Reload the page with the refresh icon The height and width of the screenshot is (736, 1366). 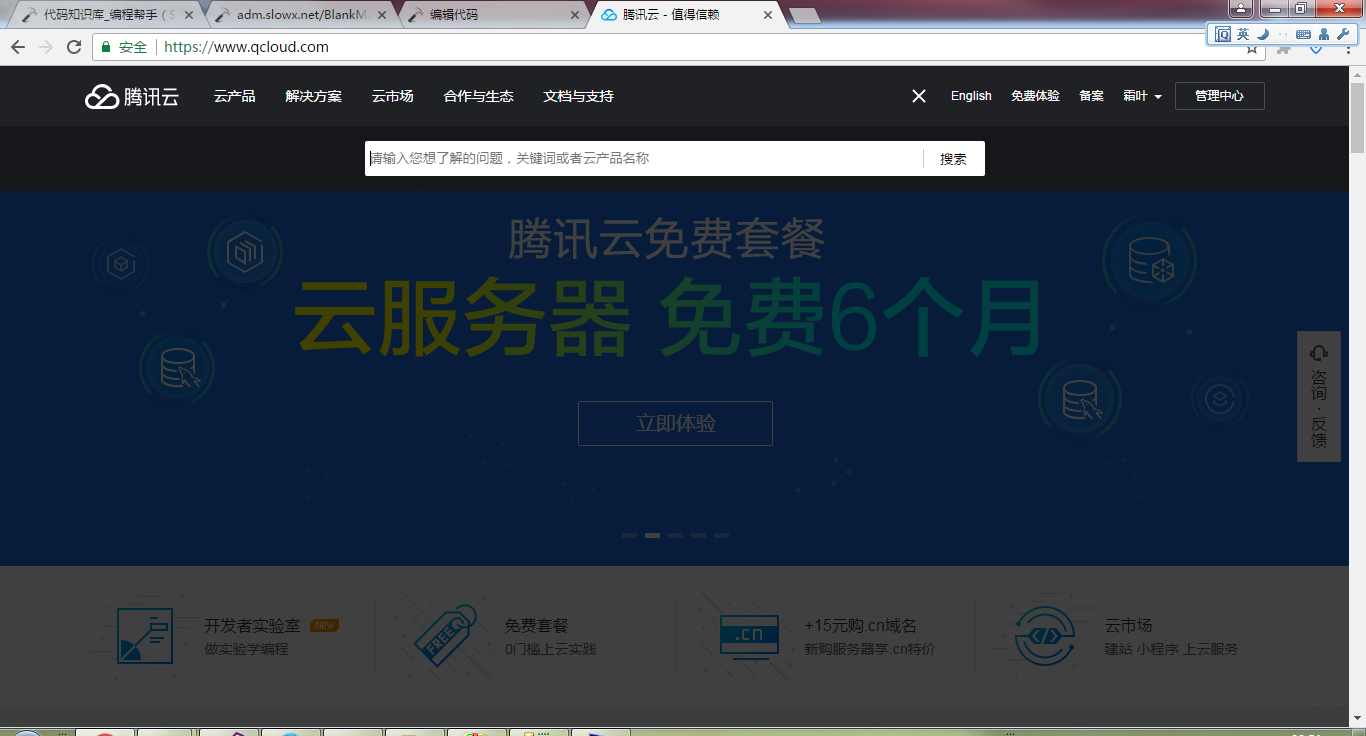click(74, 47)
